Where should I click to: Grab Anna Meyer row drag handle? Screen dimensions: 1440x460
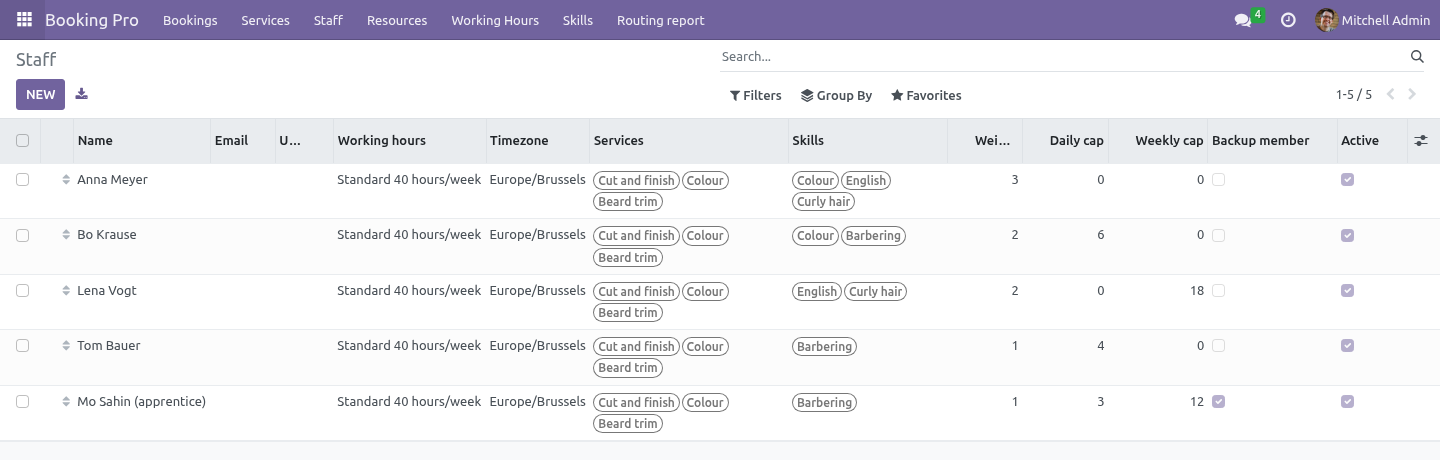66,180
